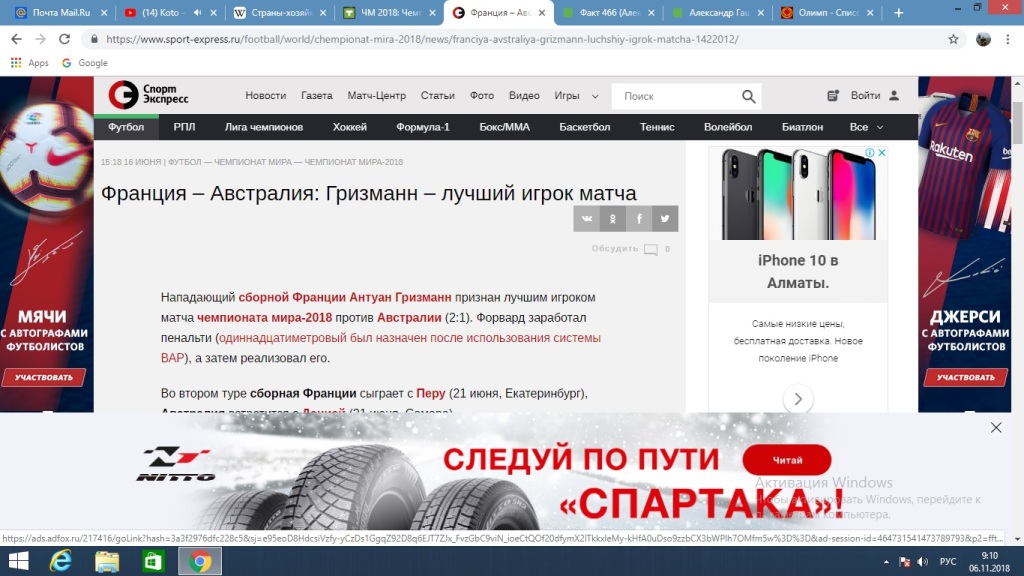Select the Биатлон category

click(803, 127)
